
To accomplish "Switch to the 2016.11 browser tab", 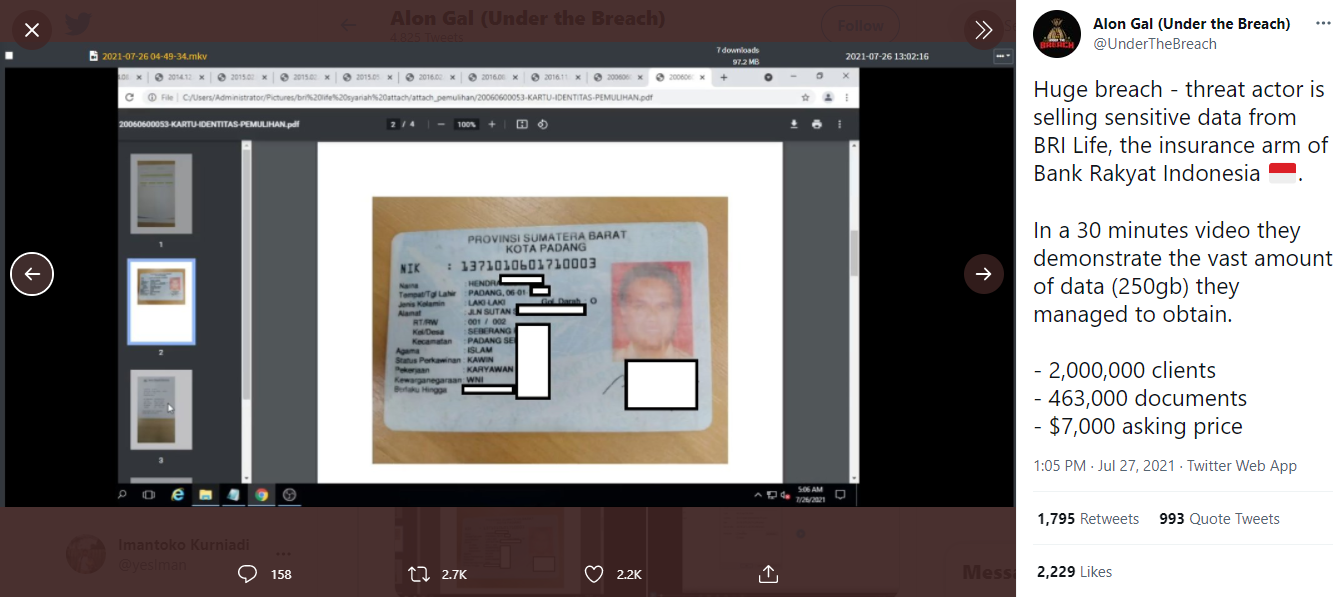I will click(558, 76).
